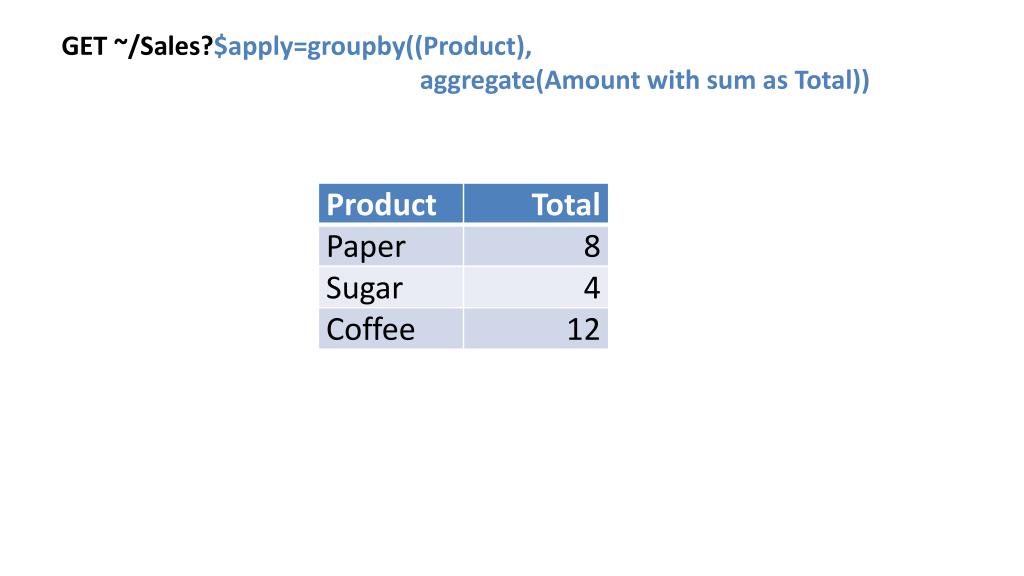Image resolution: width=1024 pixels, height=576 pixels.
Task: Select the Paper cell
Action: (x=391, y=246)
